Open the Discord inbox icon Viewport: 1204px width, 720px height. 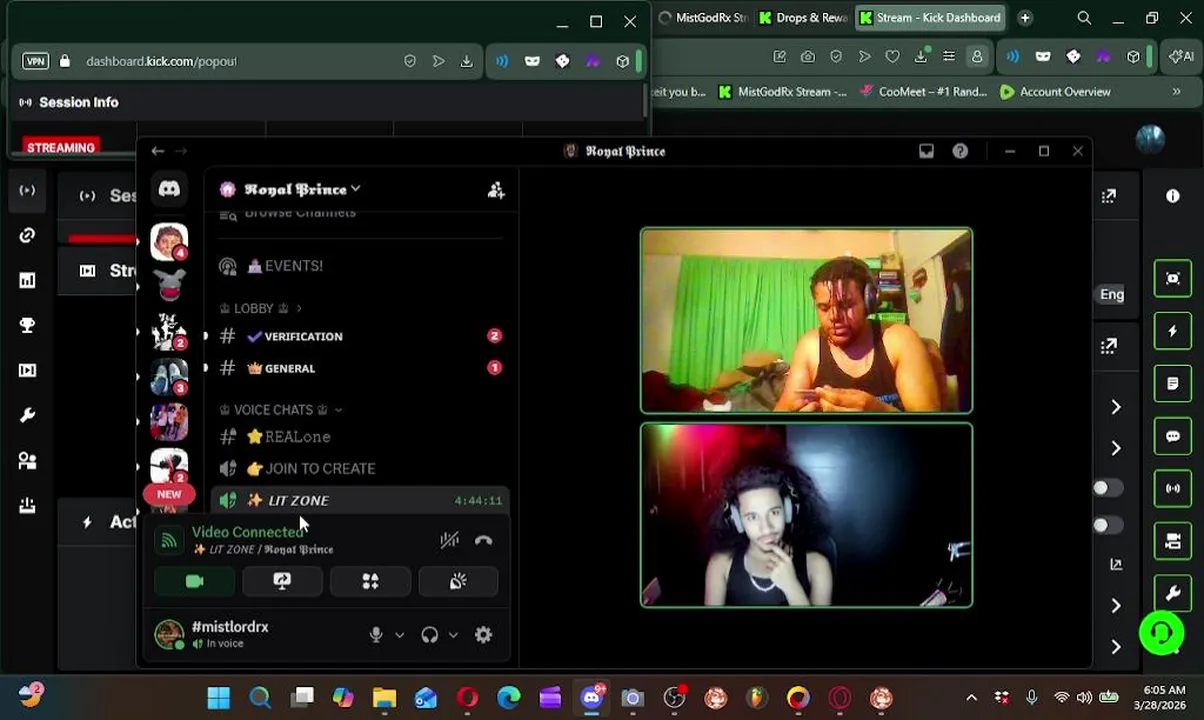click(926, 151)
